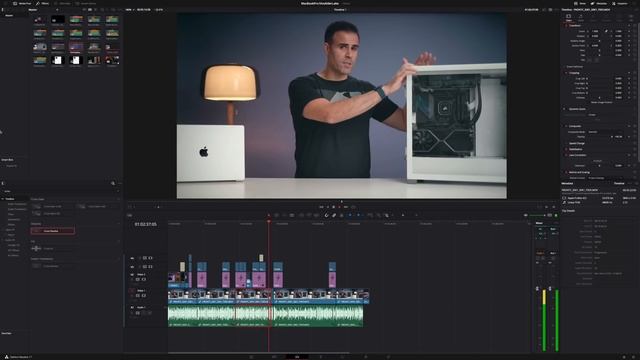Image resolution: width=640 pixels, height=360 pixels.
Task: Select the highlighted Cross Dissolve transition
Action: [x=53, y=231]
